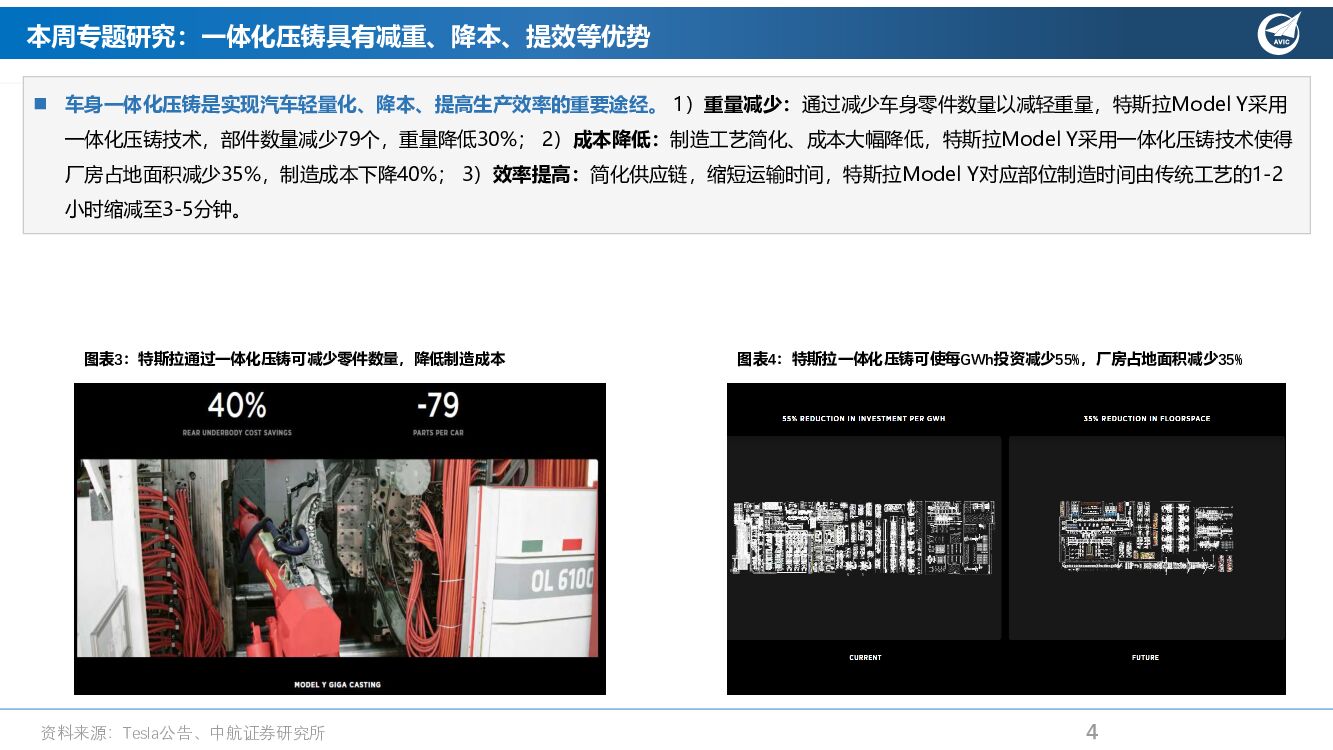Image resolution: width=1333 pixels, height=750 pixels.
Task: Click the AVIC logo in the header
Action: click(x=1279, y=33)
